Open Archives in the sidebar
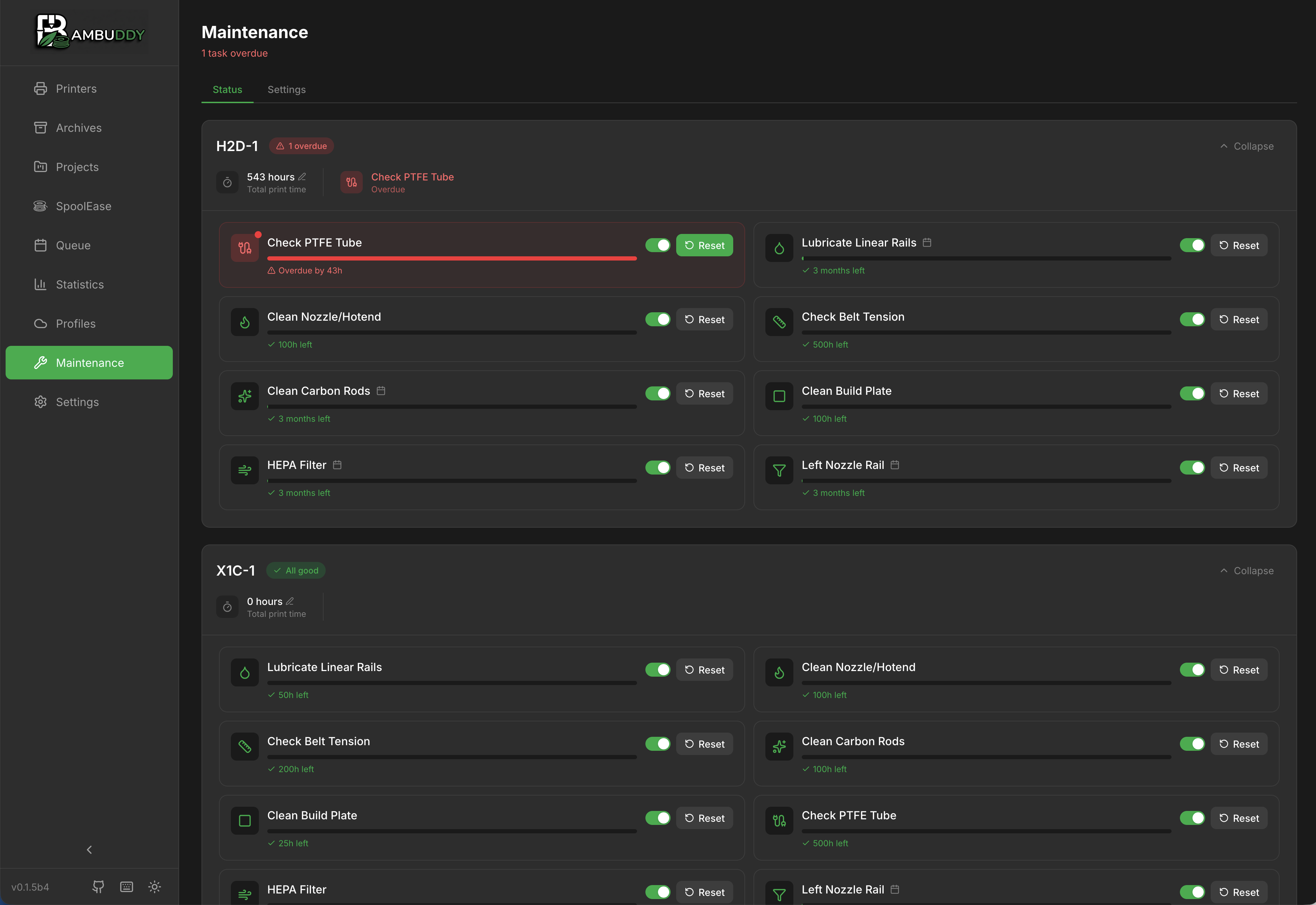 [89, 128]
